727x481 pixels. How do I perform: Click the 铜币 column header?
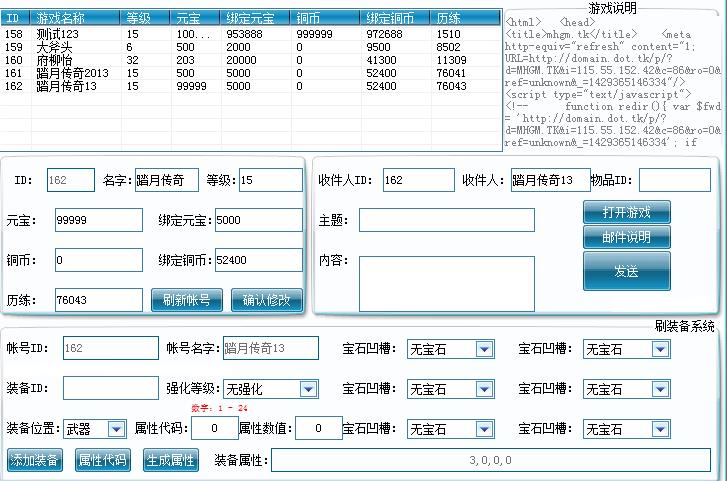click(x=326, y=18)
